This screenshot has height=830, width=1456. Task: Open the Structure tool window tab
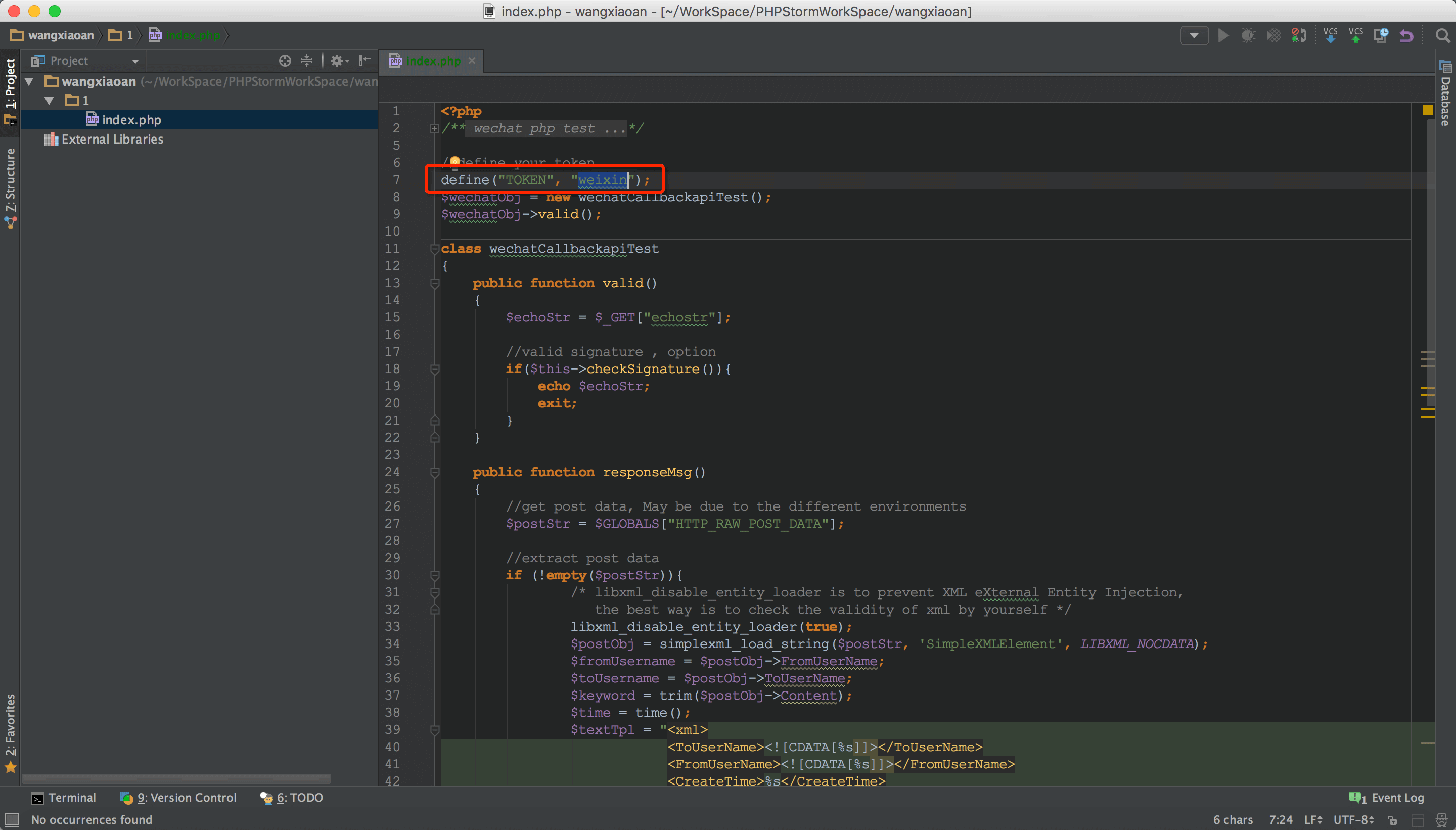pos(10,188)
